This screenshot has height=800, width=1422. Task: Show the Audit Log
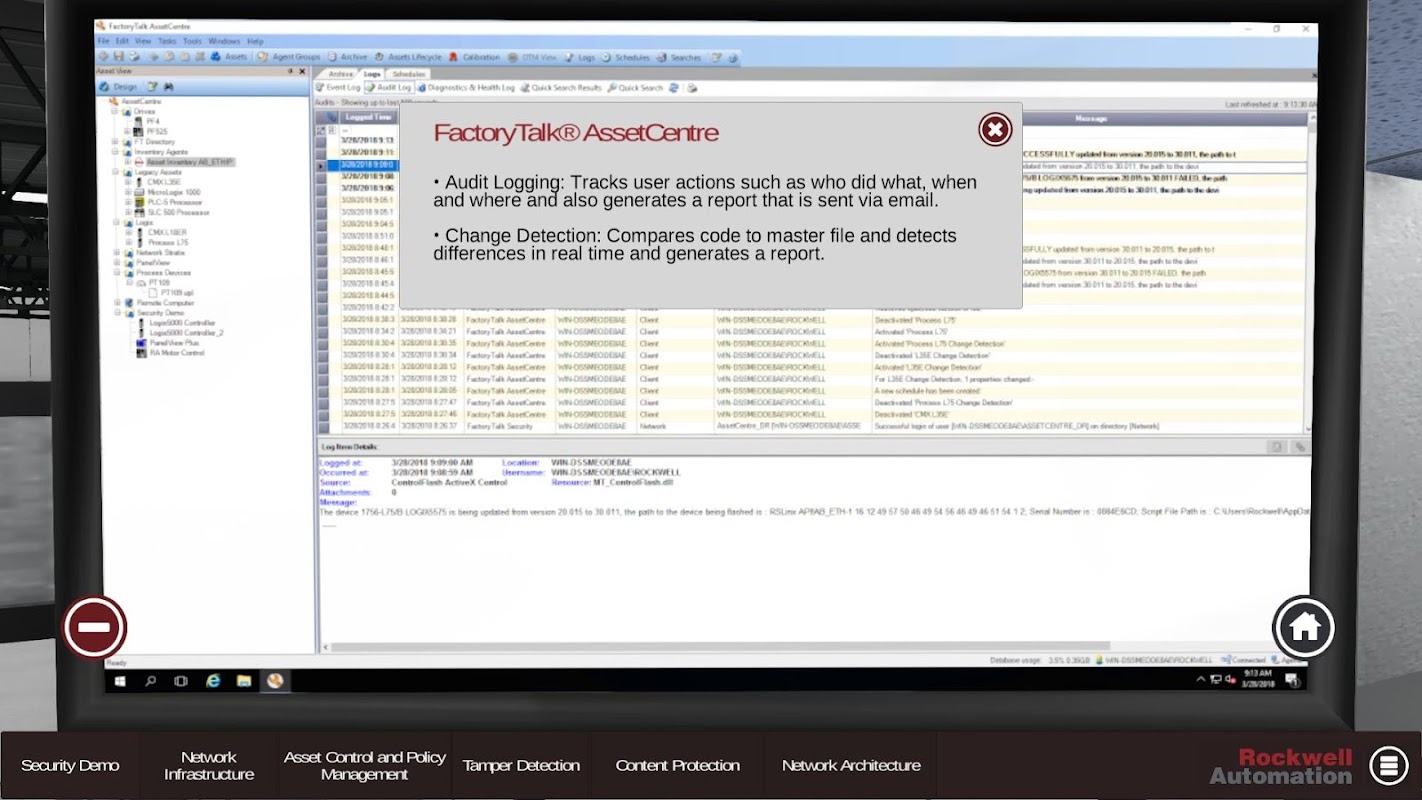pyautogui.click(x=389, y=88)
